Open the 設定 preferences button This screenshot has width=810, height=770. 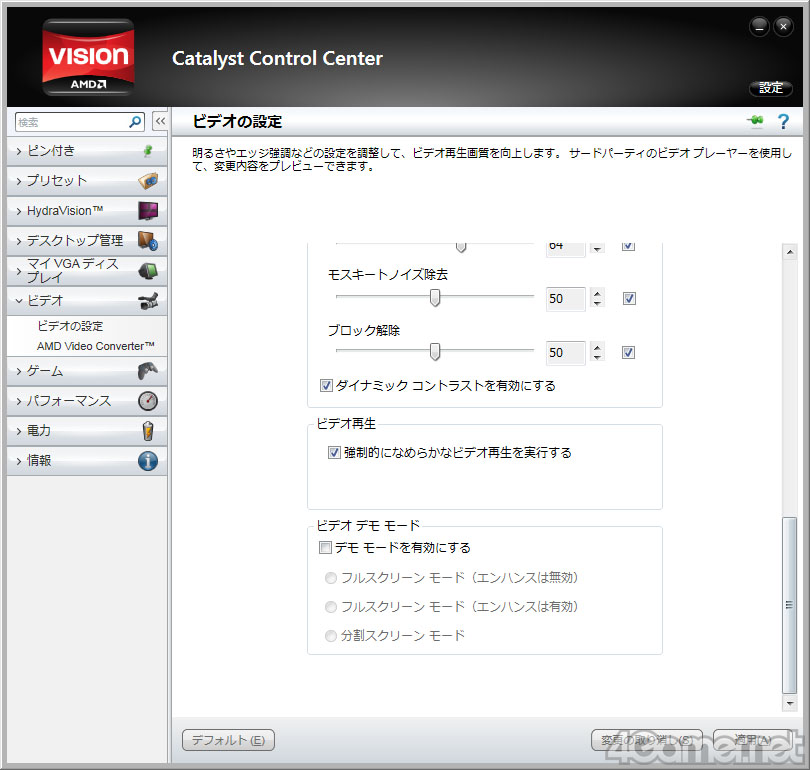point(771,88)
